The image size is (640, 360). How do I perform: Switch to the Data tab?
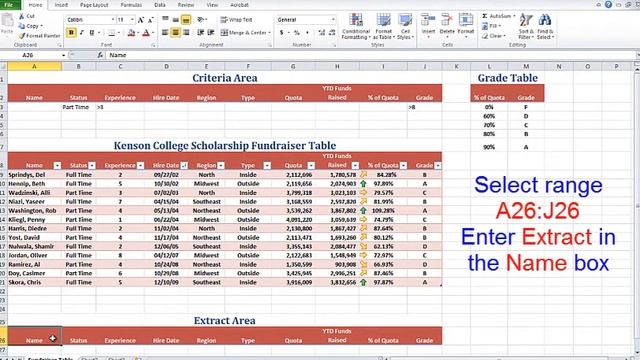[x=160, y=5]
